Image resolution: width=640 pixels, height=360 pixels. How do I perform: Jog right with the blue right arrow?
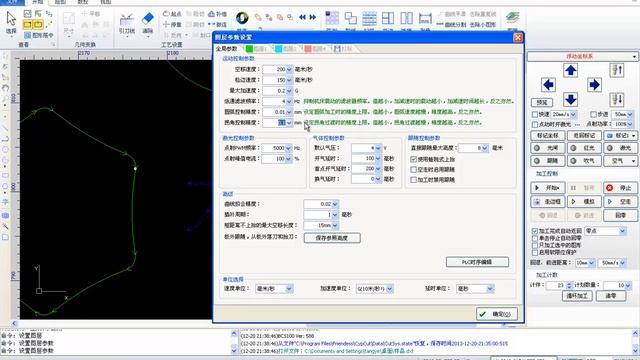tap(594, 85)
